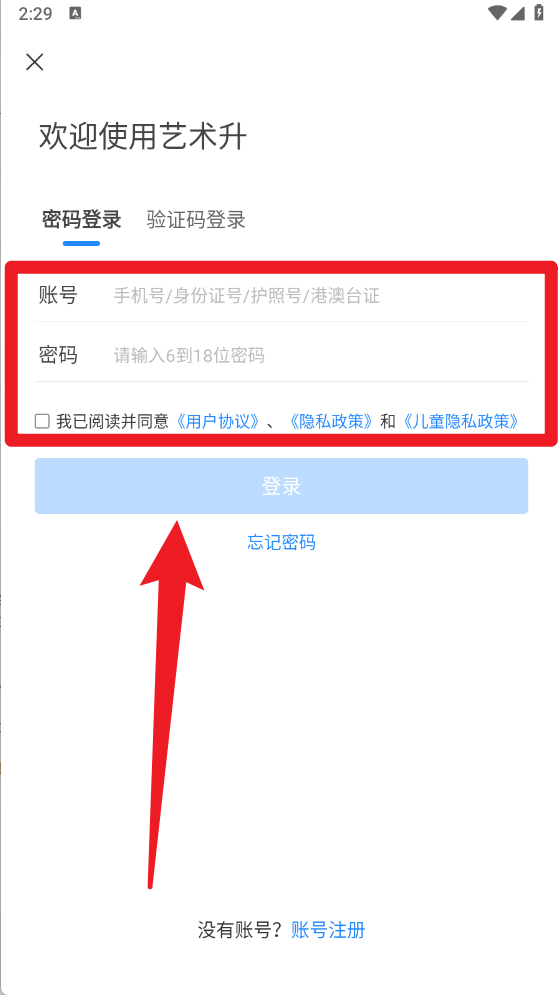This screenshot has height=995, width=559.
Task: Tap the 欢迎使用艺术升 heading
Action: point(143,136)
